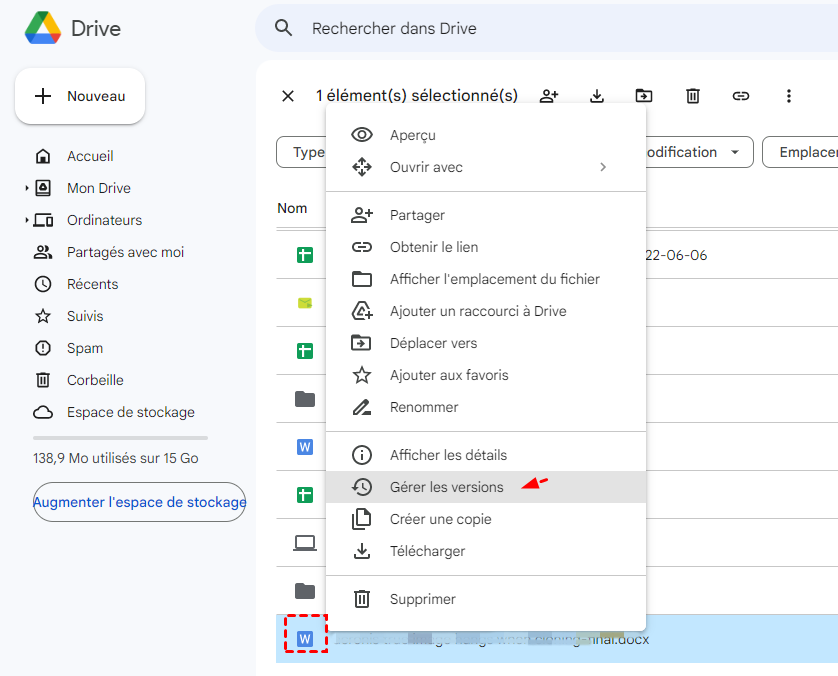Open Ordinateurs in the sidebar
The height and width of the screenshot is (676, 838).
click(104, 220)
